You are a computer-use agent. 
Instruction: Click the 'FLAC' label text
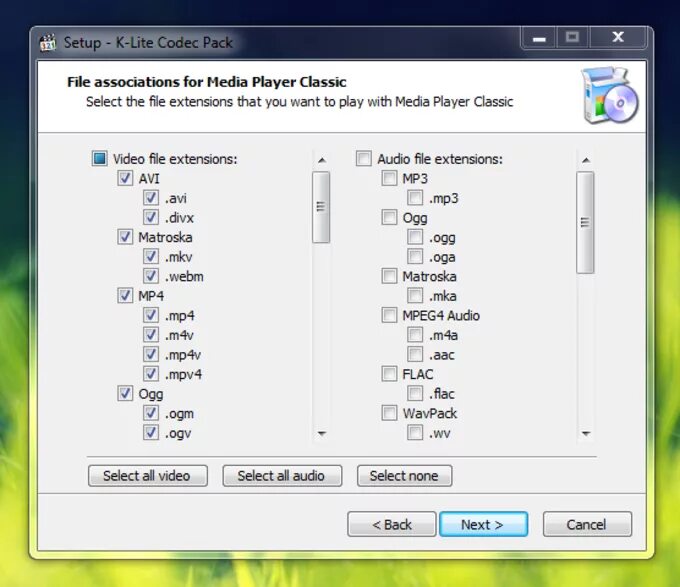click(x=418, y=374)
